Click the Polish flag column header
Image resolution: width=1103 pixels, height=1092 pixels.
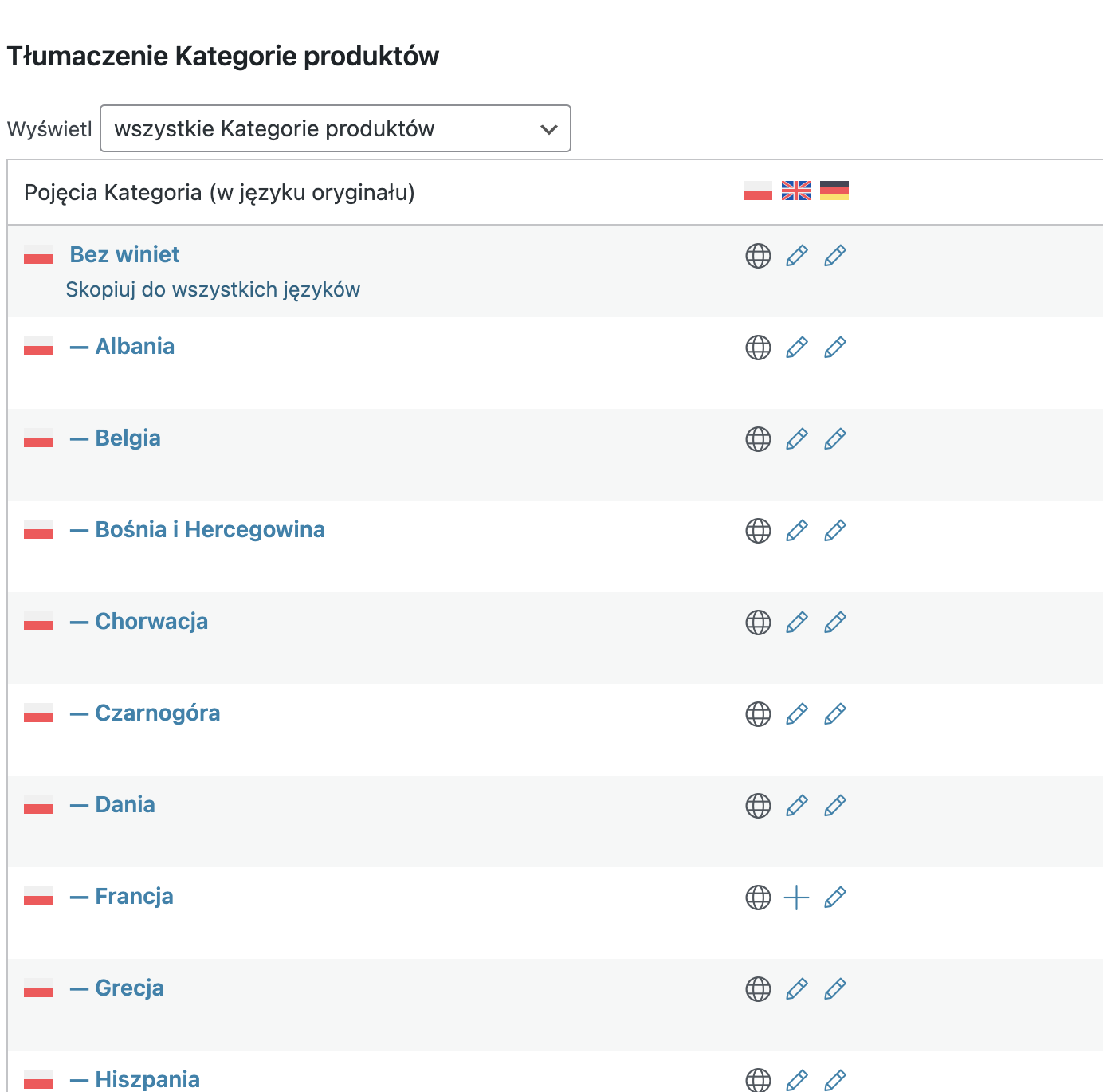coord(758,191)
